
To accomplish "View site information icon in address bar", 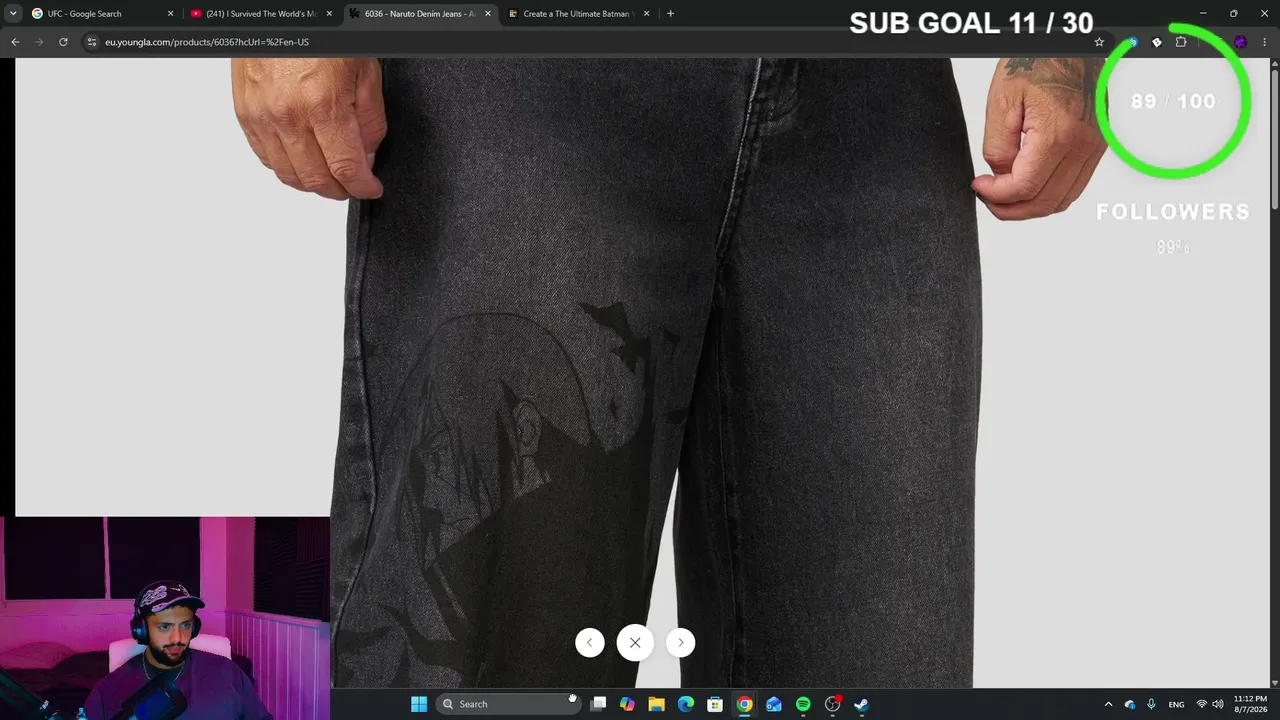I will [92, 42].
